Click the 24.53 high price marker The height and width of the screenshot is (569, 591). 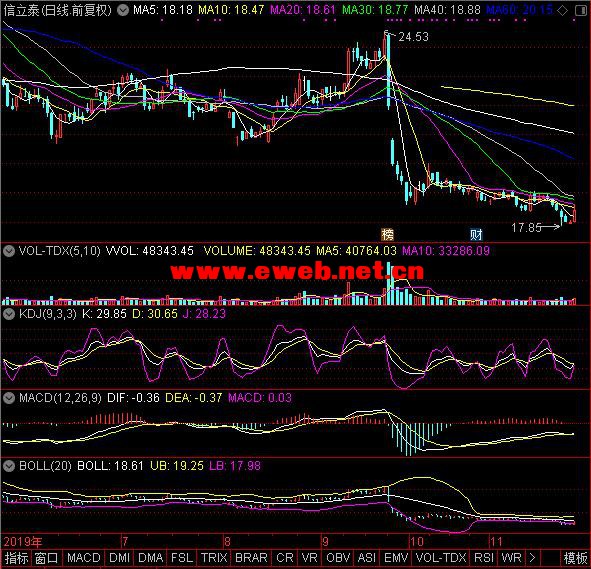[413, 37]
